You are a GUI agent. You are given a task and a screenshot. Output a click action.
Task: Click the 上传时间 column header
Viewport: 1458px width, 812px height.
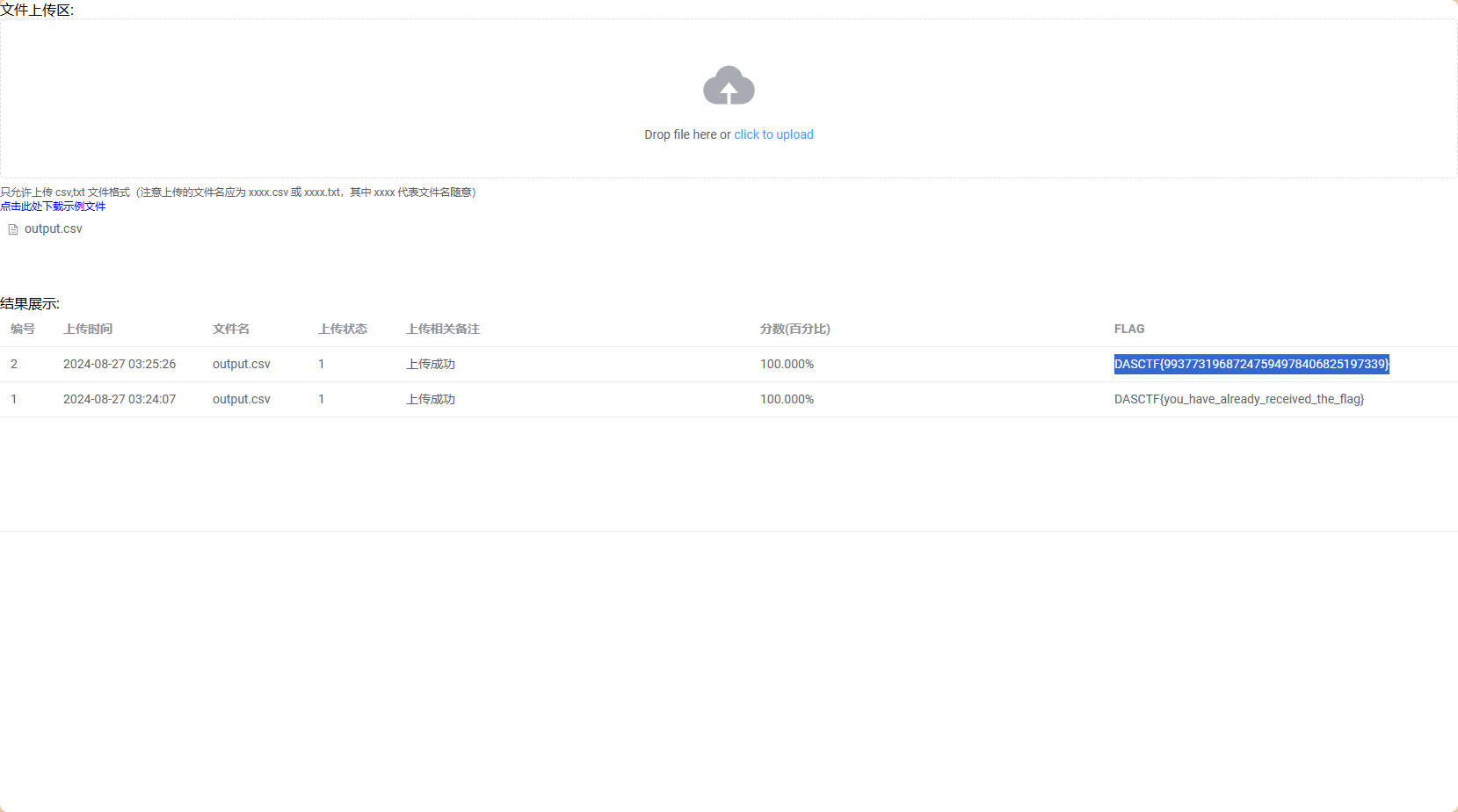(x=88, y=329)
